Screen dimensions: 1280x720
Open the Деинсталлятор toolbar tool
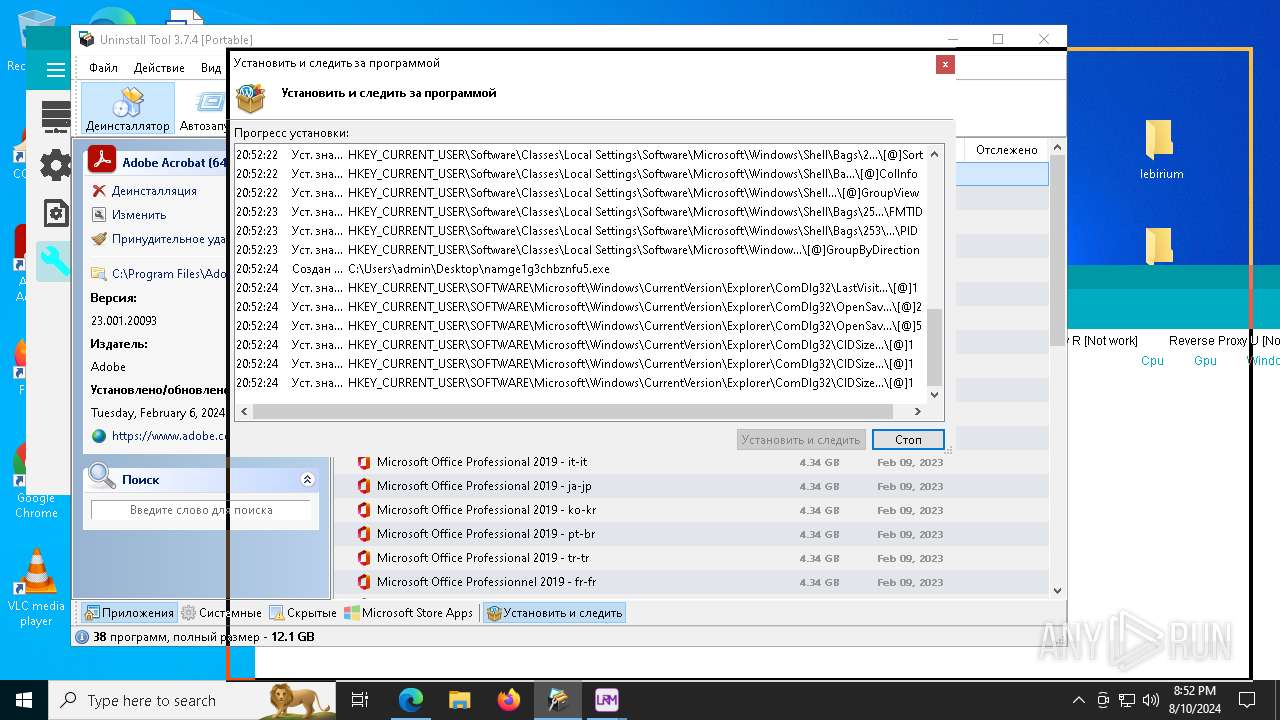[x=127, y=108]
